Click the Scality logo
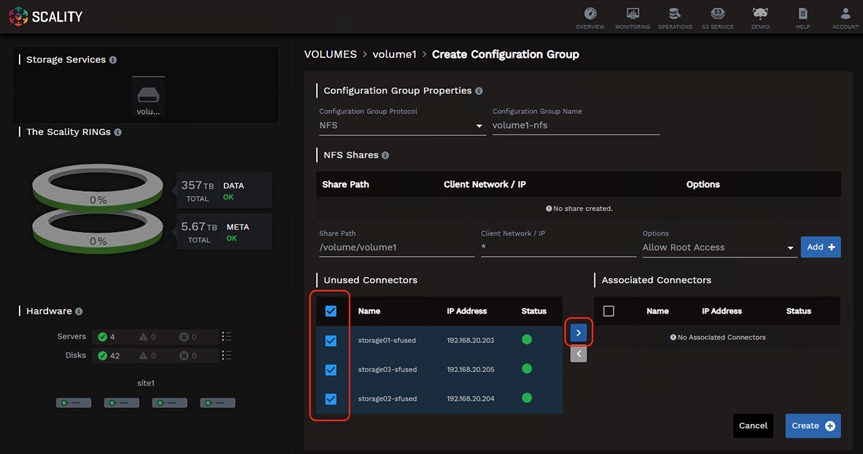The width and height of the screenshot is (863, 454). point(46,17)
